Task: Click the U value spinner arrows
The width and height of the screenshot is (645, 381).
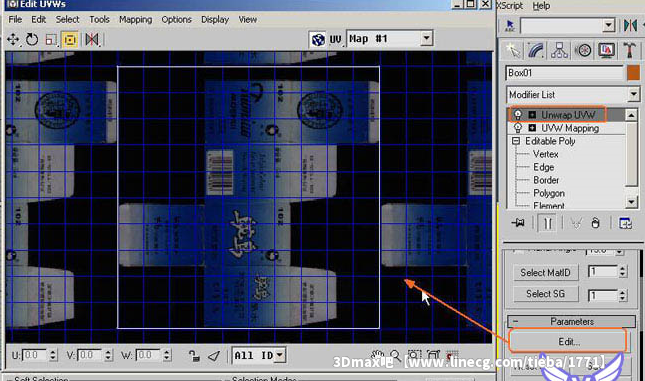Action: click(x=53, y=355)
